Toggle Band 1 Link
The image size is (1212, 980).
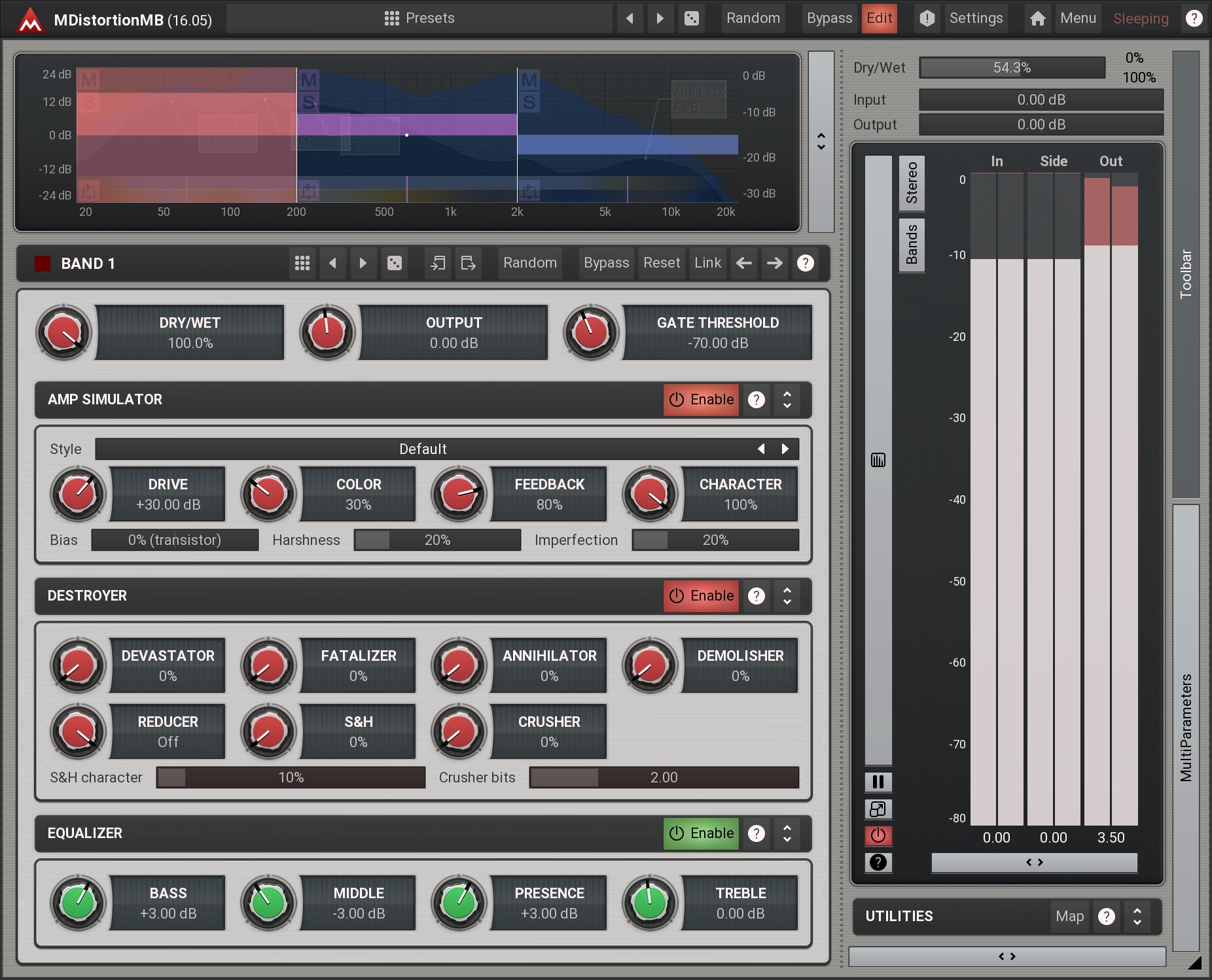707,263
